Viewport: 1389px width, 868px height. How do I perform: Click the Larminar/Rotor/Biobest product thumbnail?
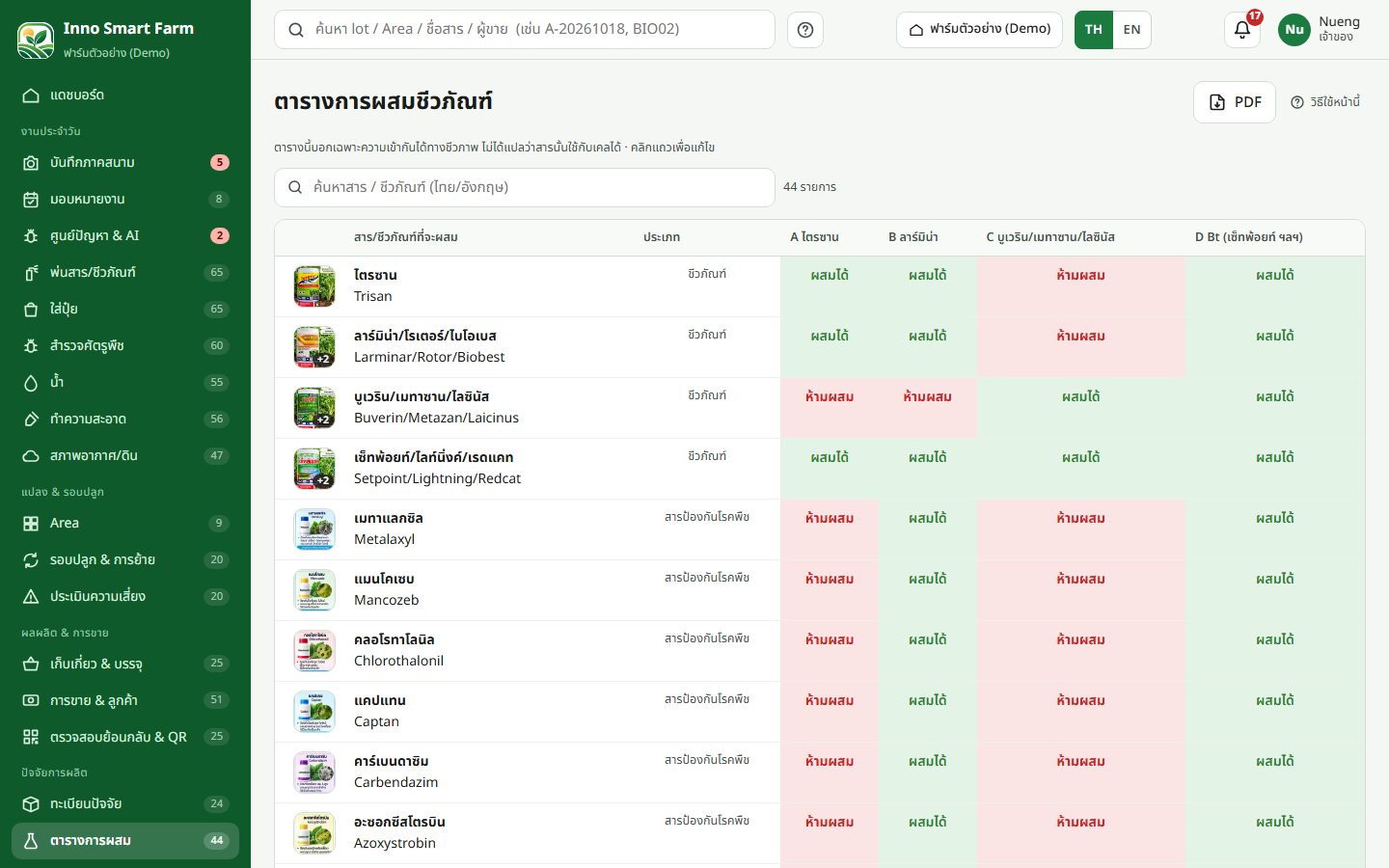pos(314,347)
